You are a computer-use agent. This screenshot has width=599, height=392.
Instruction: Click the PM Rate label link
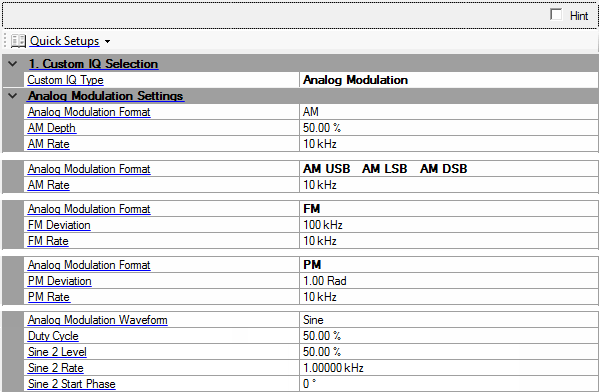coord(49,297)
